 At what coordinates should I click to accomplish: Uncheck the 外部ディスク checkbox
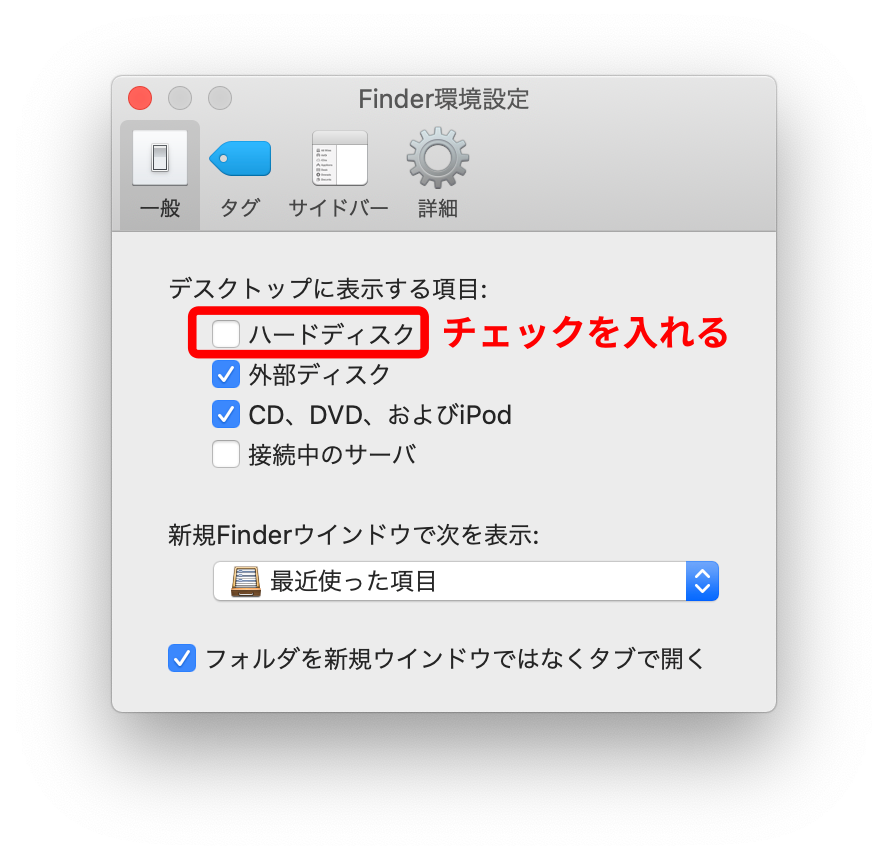coord(225,374)
